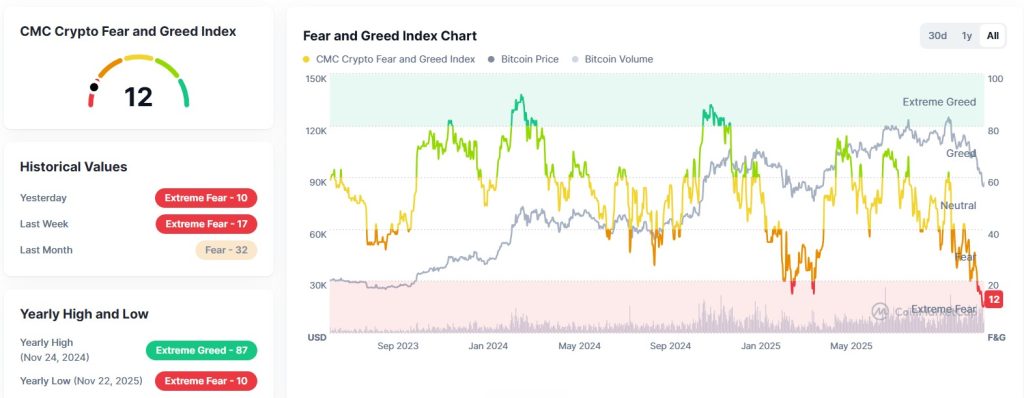The width and height of the screenshot is (1024, 398).
Task: Click the dark gray Bitcoin Price legend dot
Action: (491, 59)
